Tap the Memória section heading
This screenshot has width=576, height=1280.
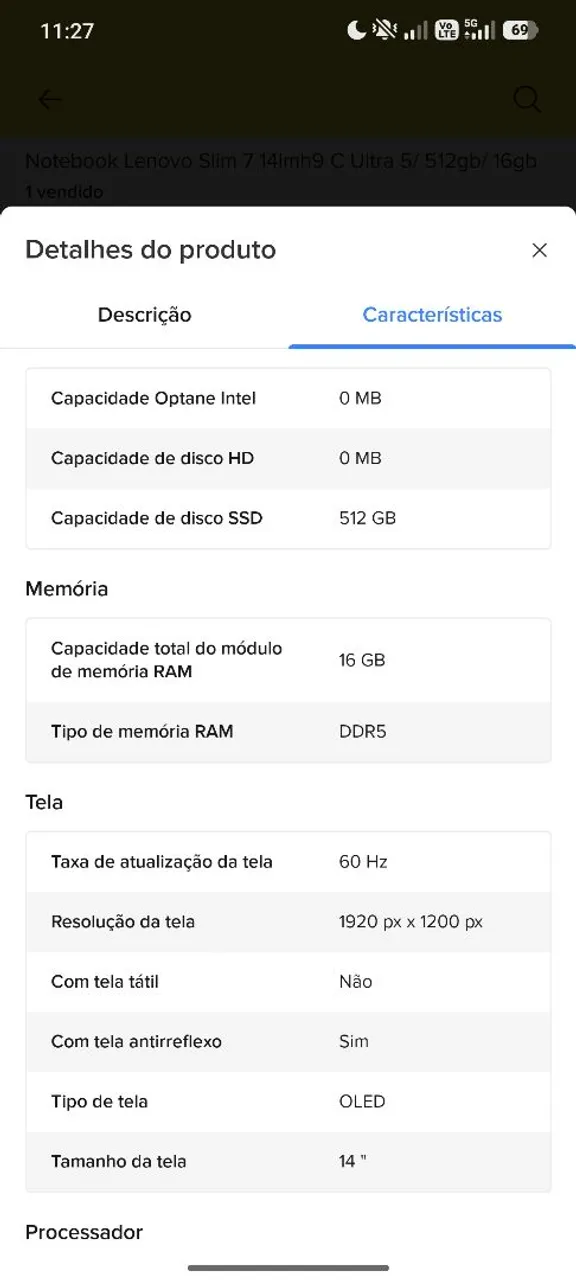coord(66,589)
